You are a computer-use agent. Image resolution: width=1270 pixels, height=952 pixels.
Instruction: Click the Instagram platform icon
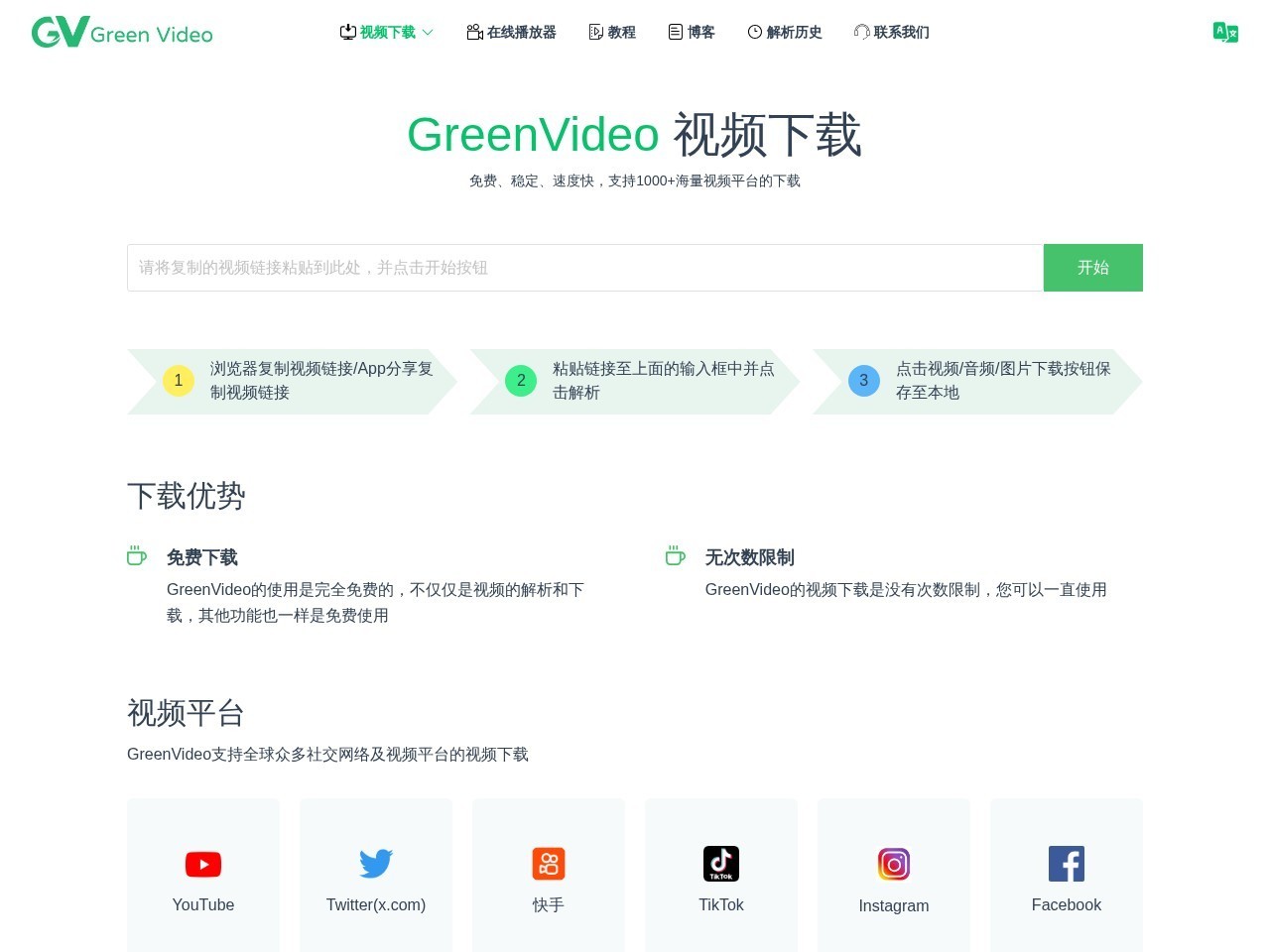[894, 865]
